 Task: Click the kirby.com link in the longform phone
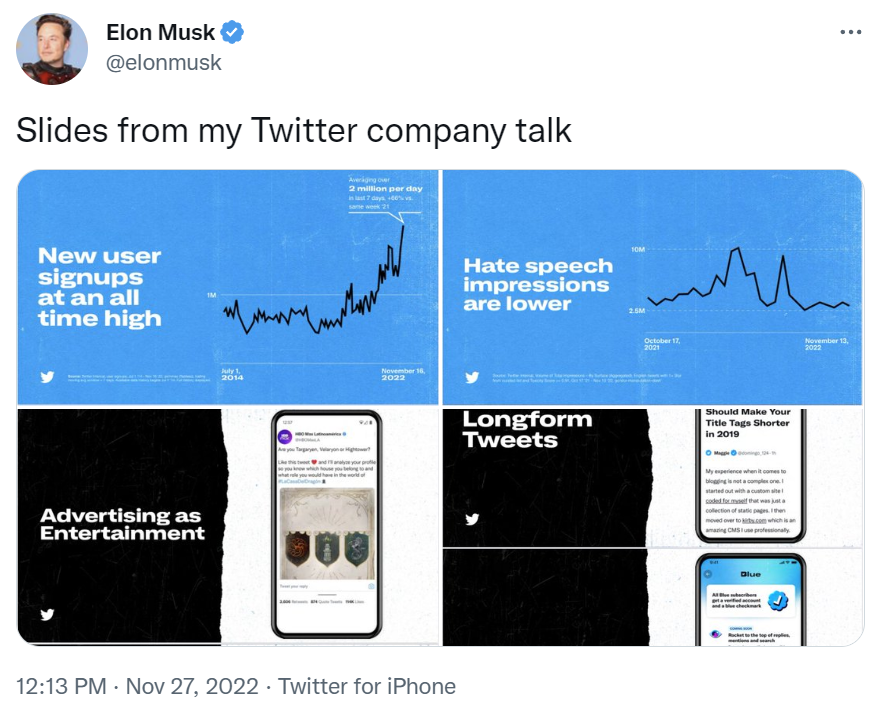point(752,520)
